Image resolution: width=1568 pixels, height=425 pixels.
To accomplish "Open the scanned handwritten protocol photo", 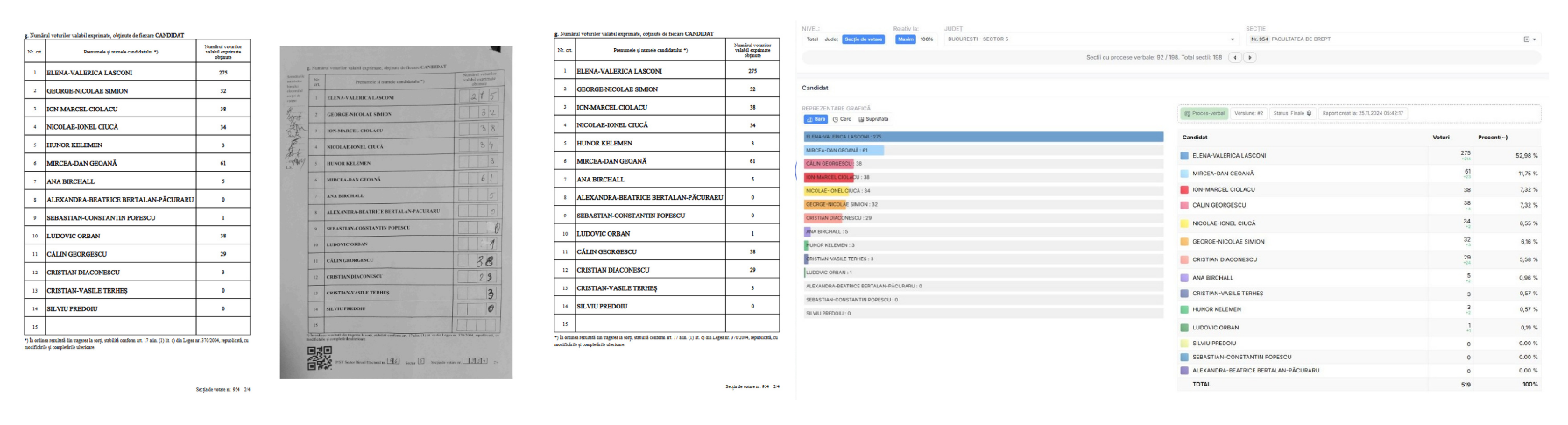I will [396, 212].
